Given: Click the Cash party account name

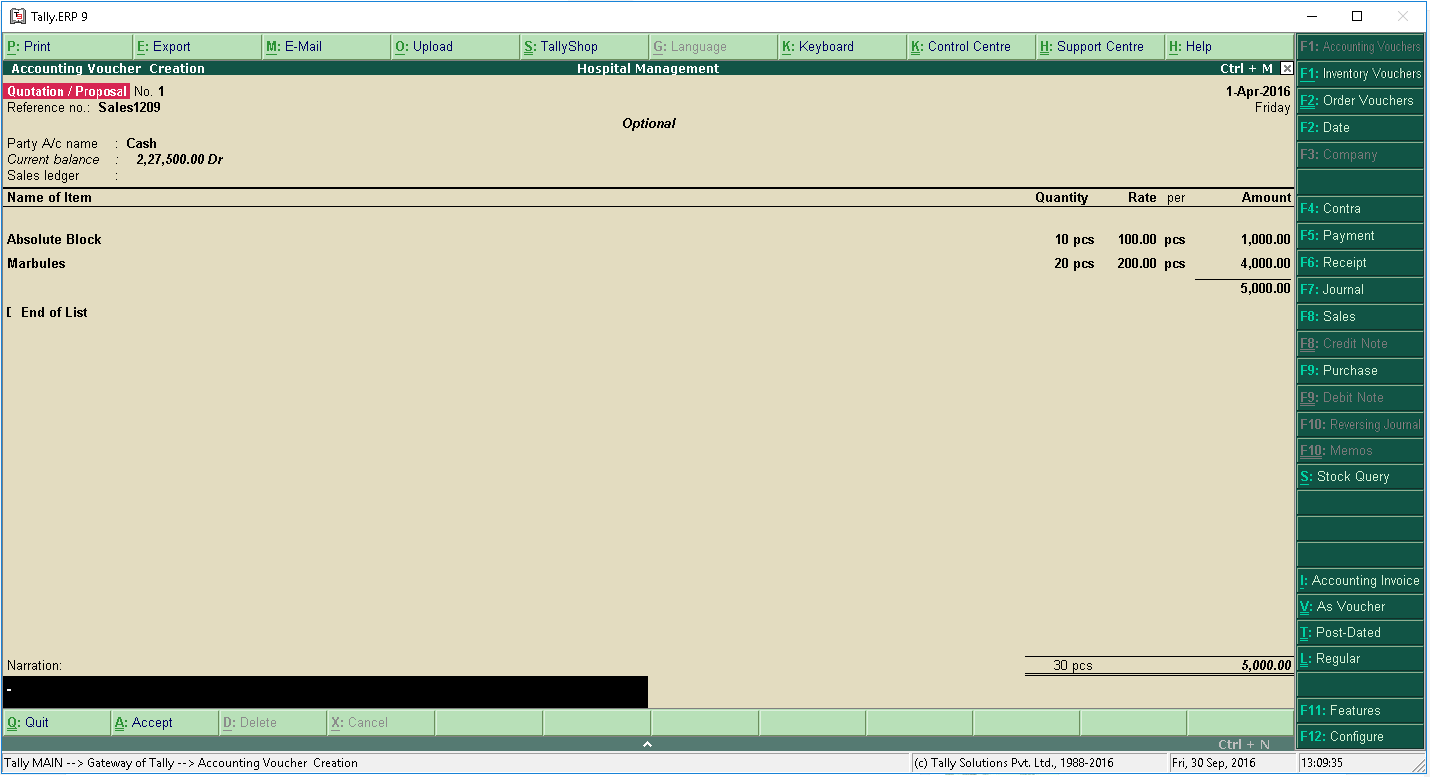Looking at the screenshot, I should pos(141,144).
